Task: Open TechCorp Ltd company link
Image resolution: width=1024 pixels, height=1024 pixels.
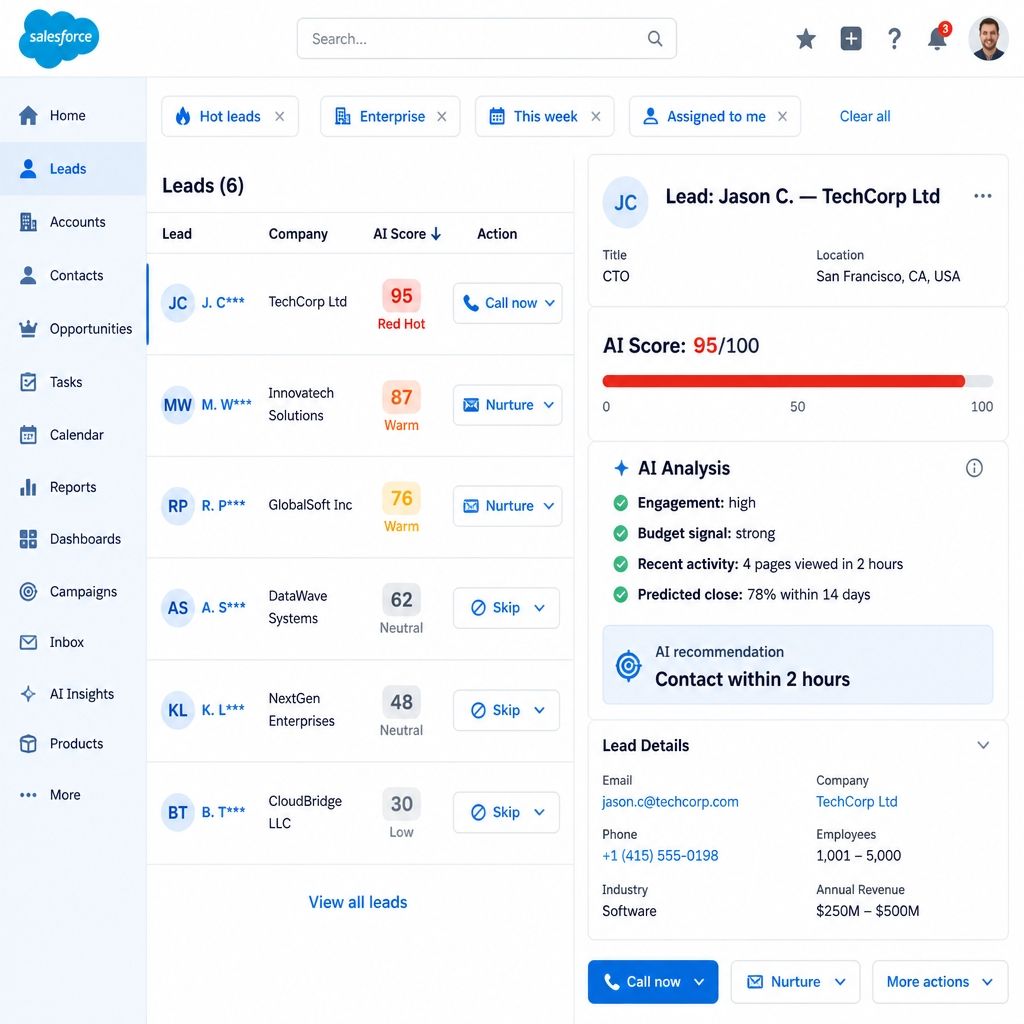Action: (856, 801)
